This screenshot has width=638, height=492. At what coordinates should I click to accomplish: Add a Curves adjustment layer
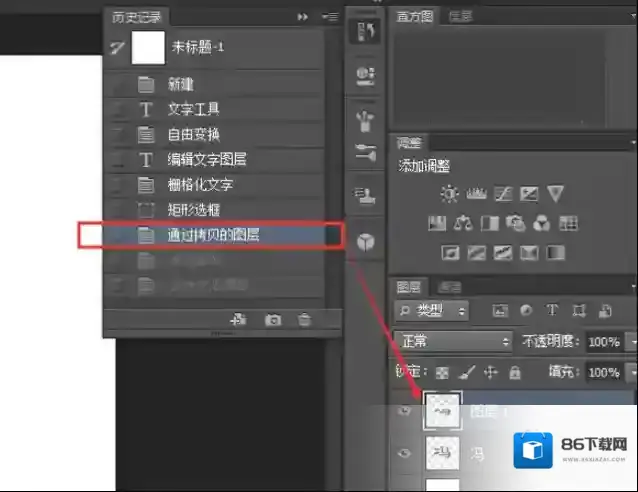503,194
